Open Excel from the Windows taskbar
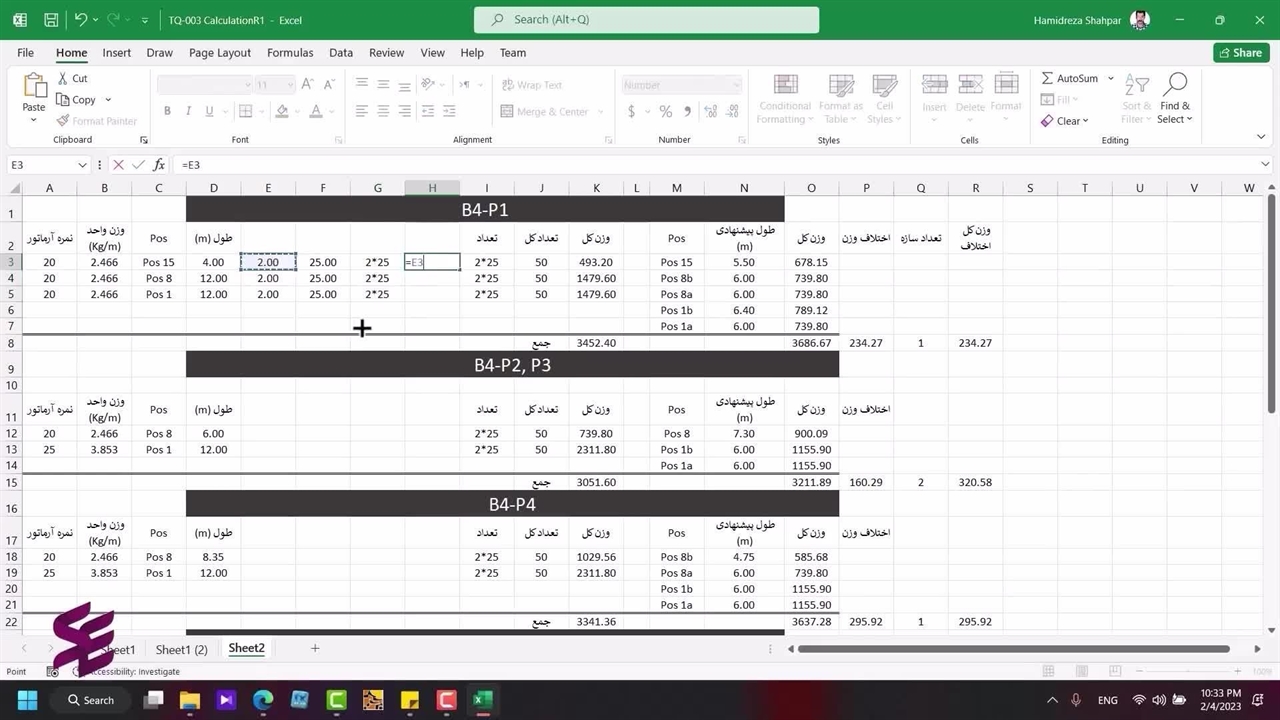The image size is (1280, 720). click(x=482, y=700)
